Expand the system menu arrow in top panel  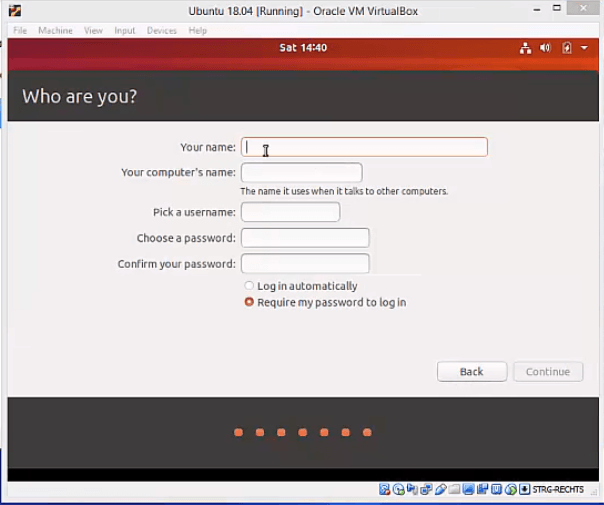tap(584, 48)
